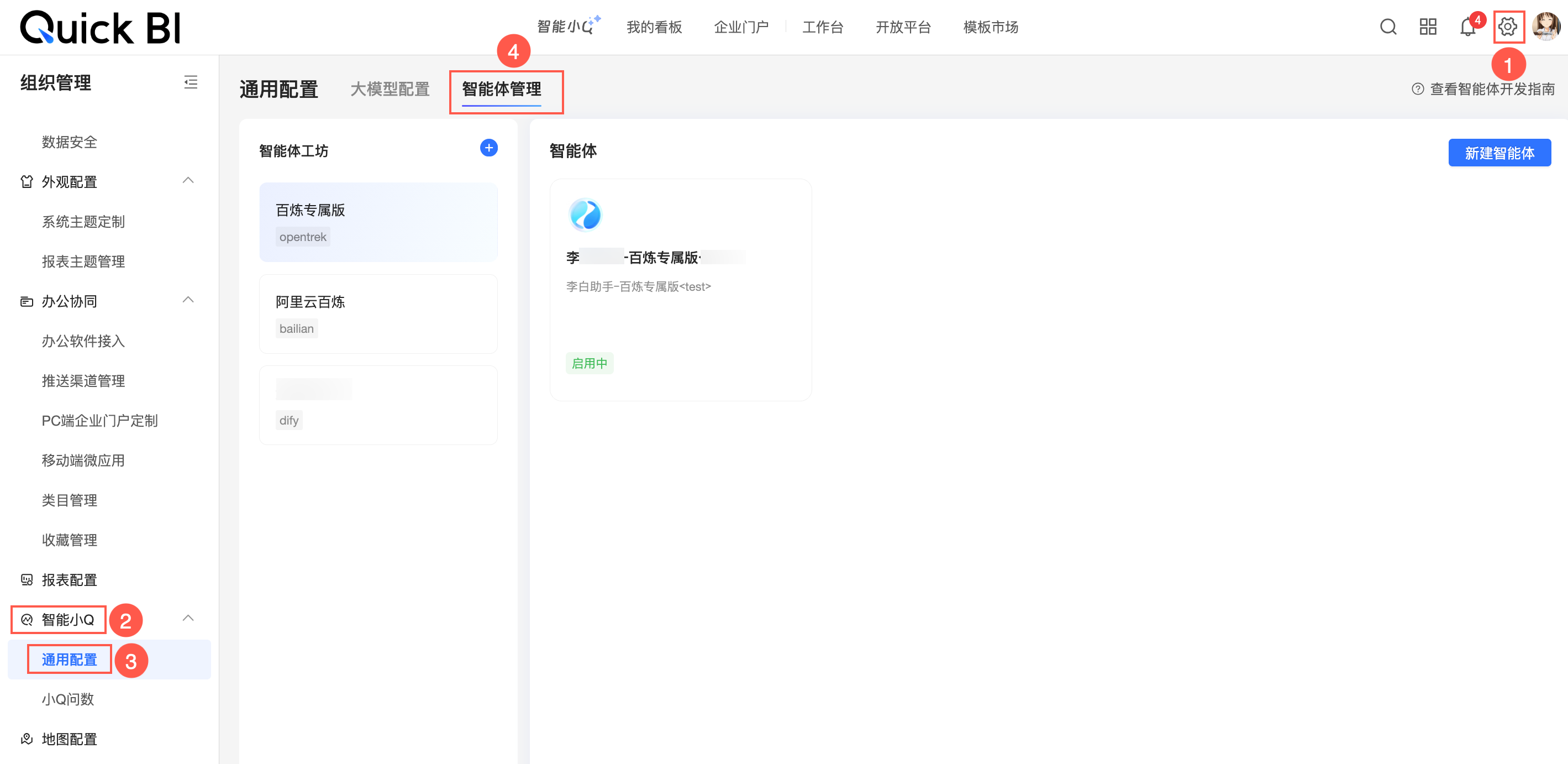
Task: Select the 百炼专属版 workshop card
Action: 378,222
